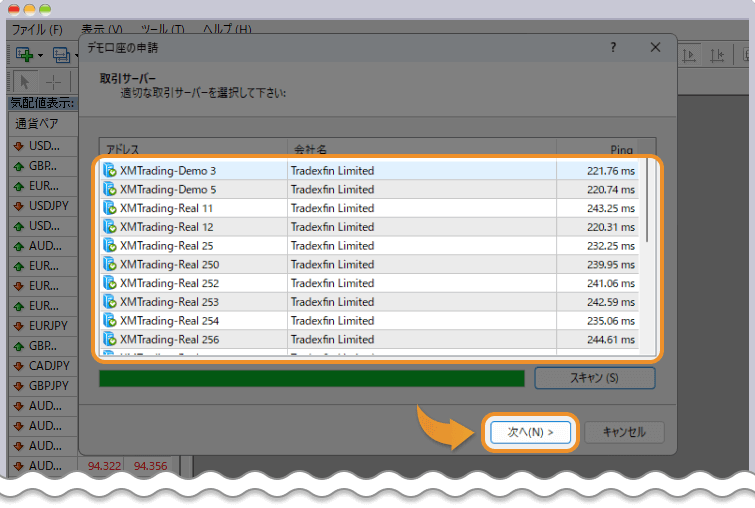
Task: Click server icon for XMTrading-Demo 5
Action: 110,189
